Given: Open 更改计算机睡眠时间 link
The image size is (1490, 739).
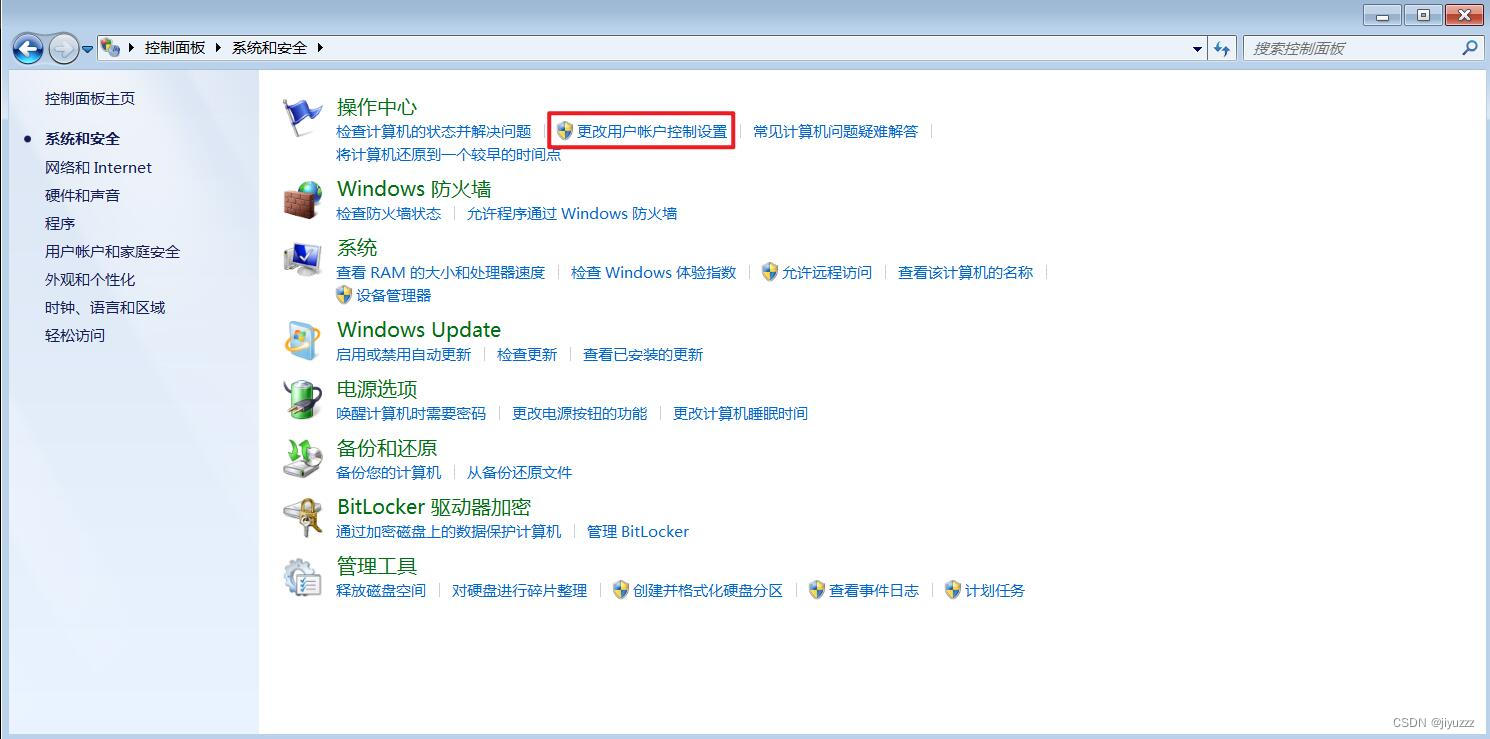Looking at the screenshot, I should click(740, 413).
